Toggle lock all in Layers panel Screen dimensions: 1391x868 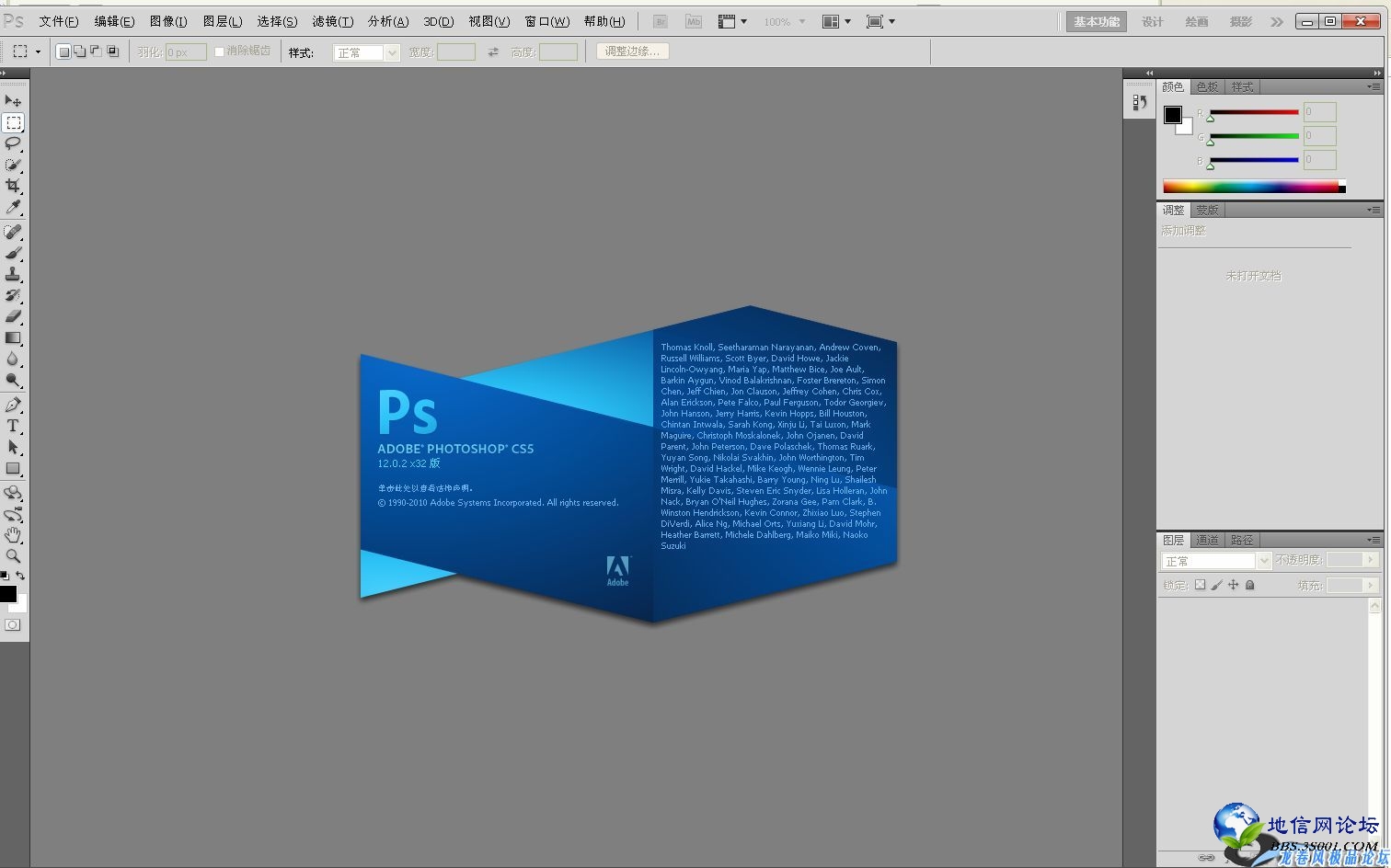(x=1250, y=585)
